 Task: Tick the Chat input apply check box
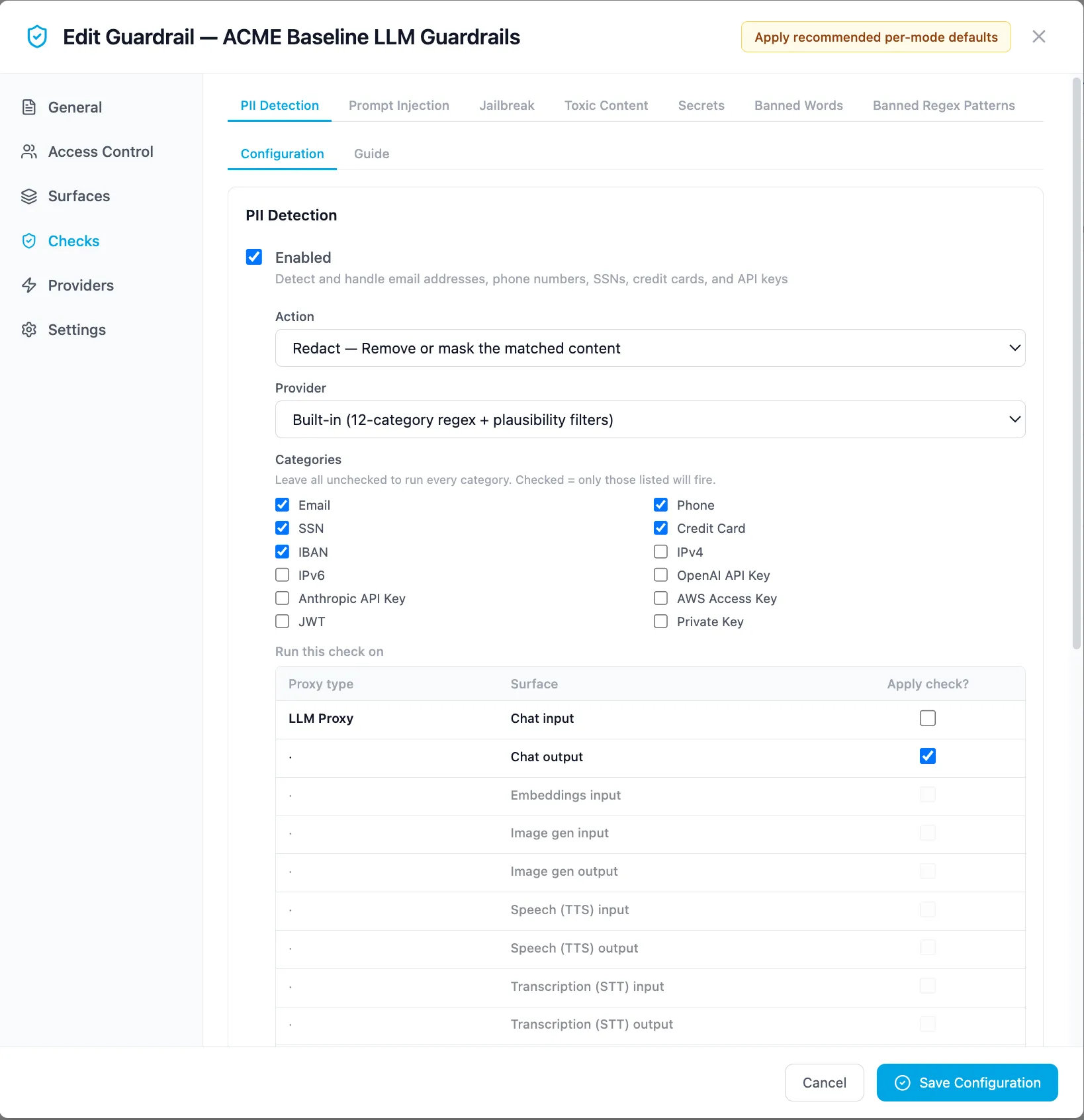click(928, 718)
